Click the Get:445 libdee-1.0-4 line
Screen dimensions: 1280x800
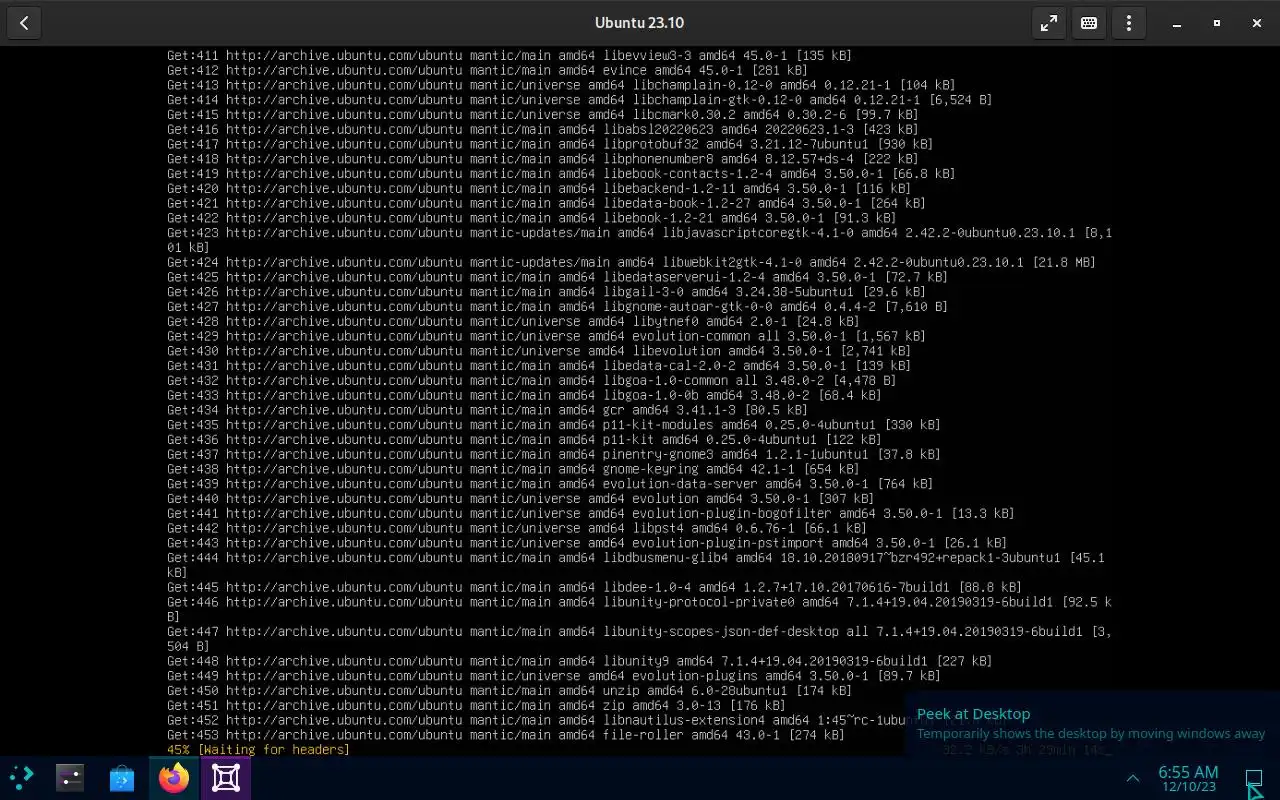coord(595,588)
